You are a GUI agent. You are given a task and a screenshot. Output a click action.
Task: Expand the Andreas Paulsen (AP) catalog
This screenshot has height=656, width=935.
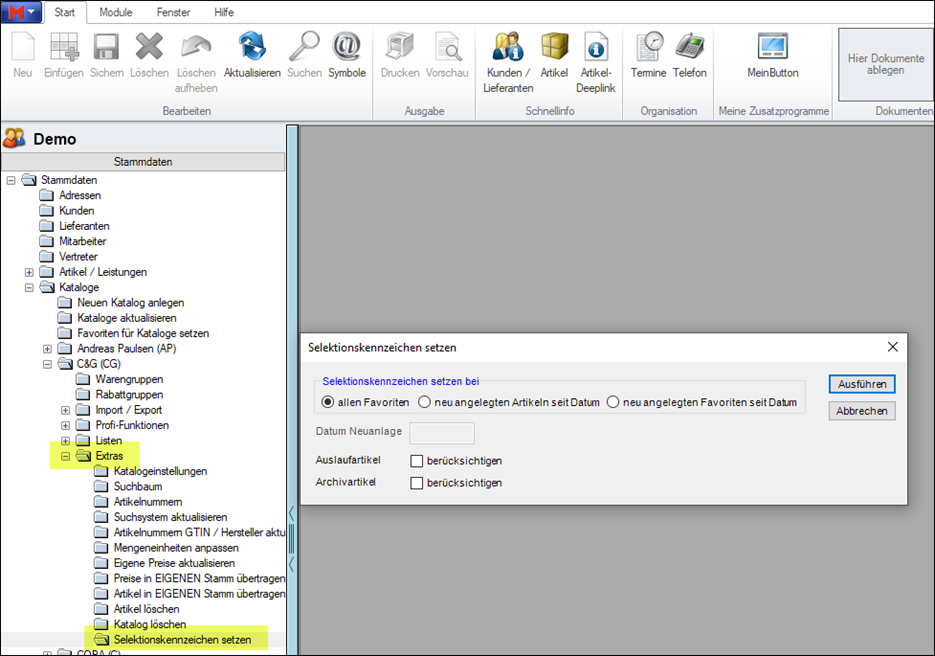coord(48,349)
